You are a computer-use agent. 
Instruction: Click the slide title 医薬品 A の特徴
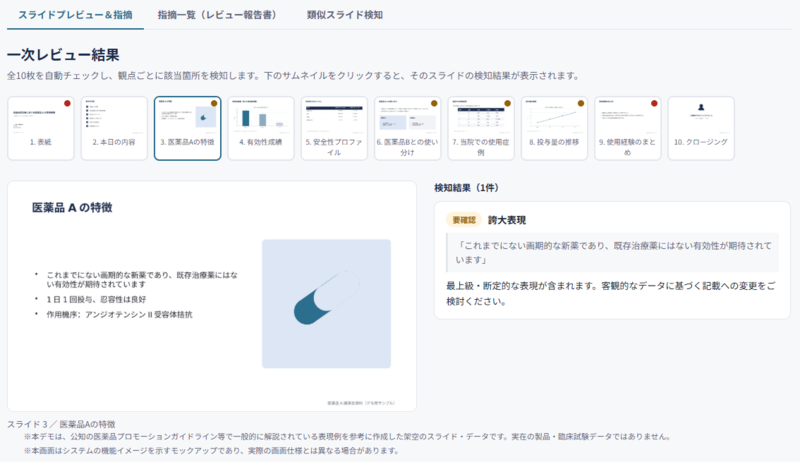72,208
